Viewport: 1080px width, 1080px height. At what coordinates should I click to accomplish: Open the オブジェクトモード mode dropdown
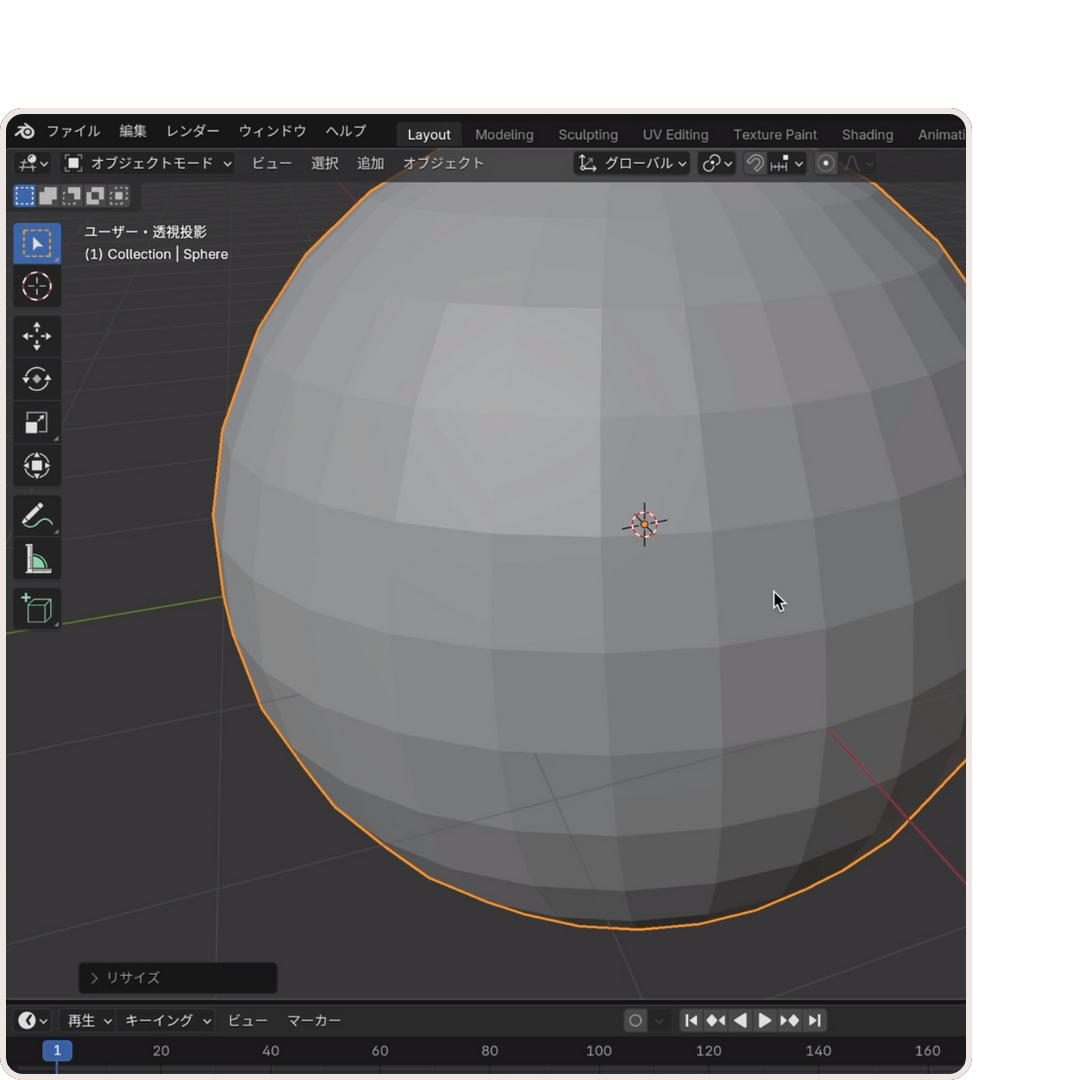click(x=149, y=163)
